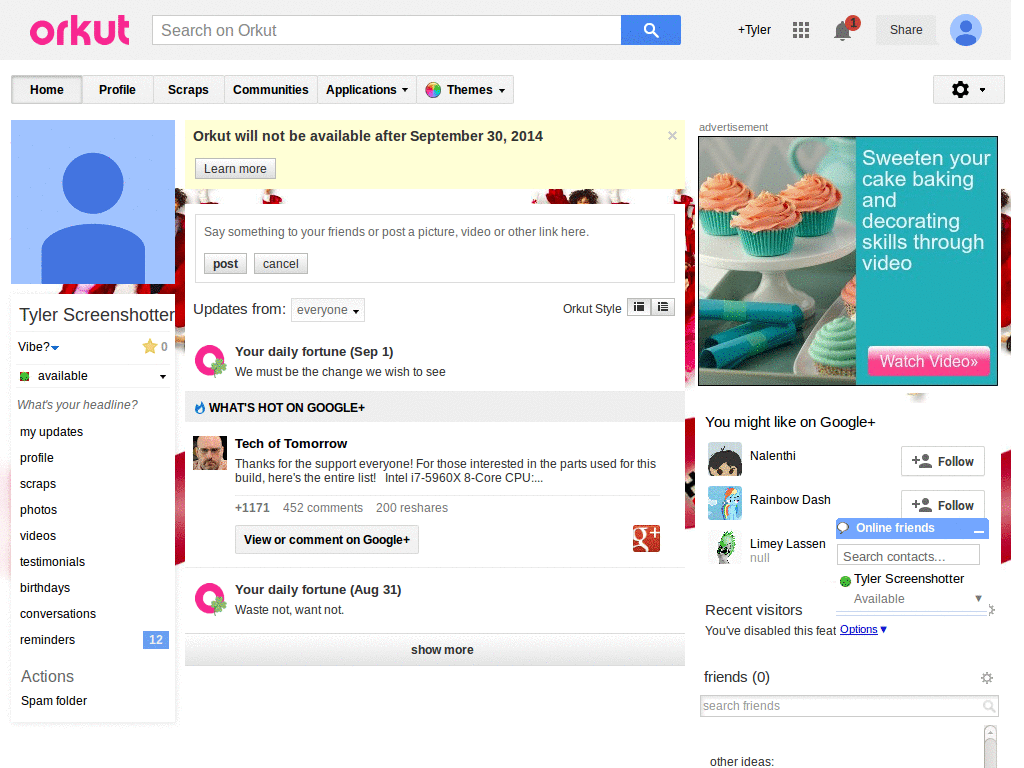Click Aug 31 daily fortune icon
The height and width of the screenshot is (768, 1024).
coord(210,599)
